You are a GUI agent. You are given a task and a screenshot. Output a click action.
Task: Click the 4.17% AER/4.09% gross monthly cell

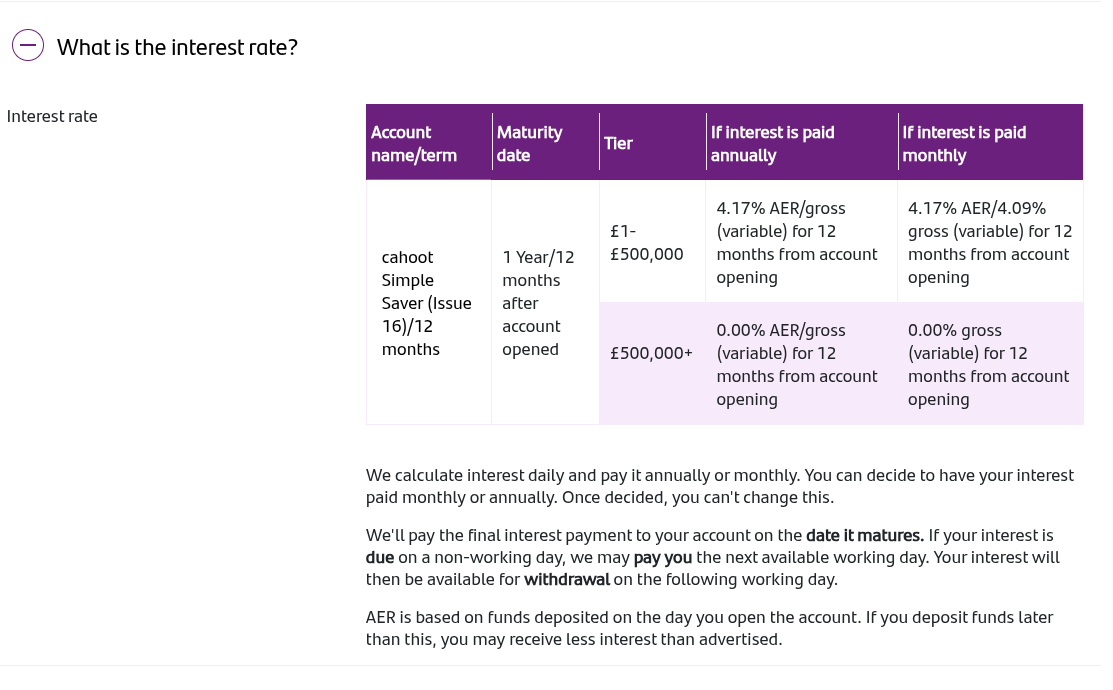[x=990, y=242]
